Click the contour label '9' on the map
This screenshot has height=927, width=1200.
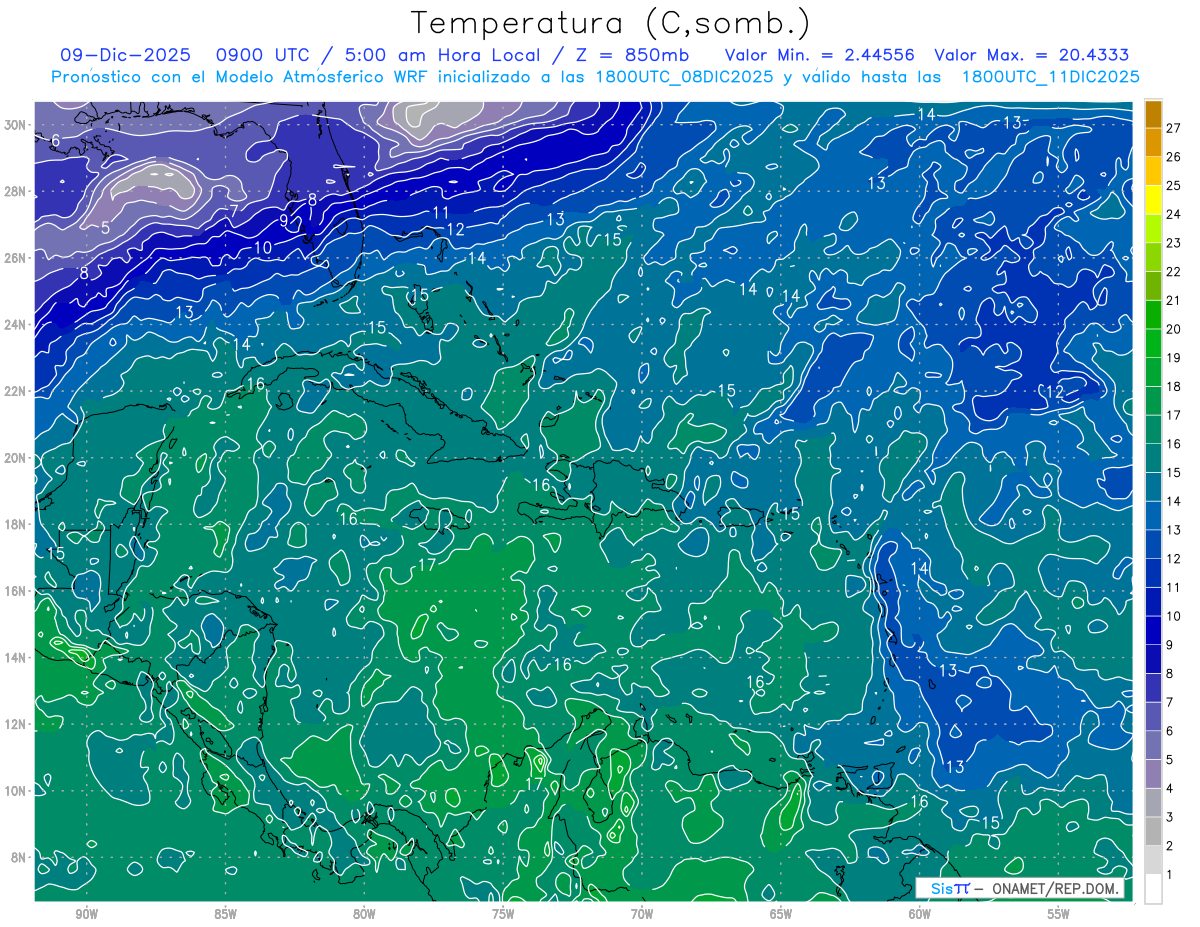tap(284, 220)
